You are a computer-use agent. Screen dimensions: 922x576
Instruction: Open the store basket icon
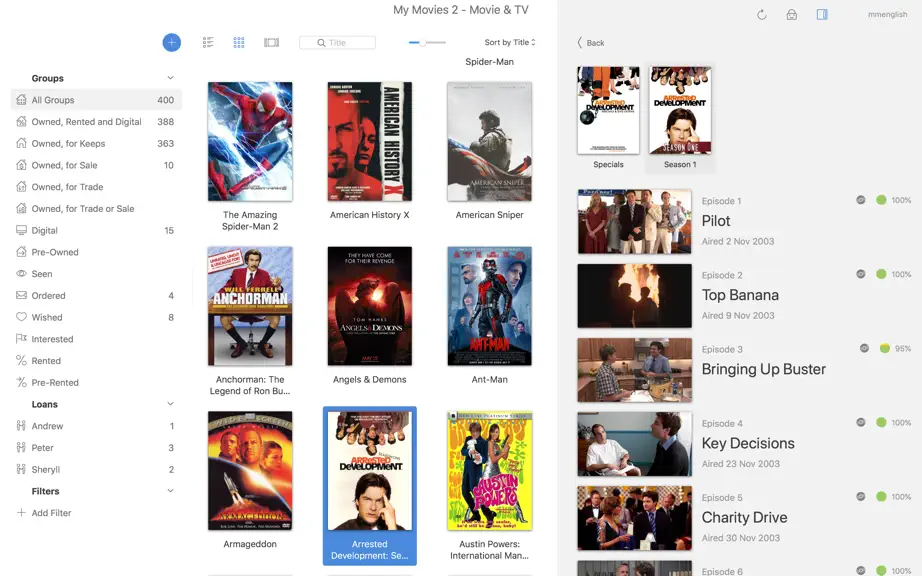[792, 15]
